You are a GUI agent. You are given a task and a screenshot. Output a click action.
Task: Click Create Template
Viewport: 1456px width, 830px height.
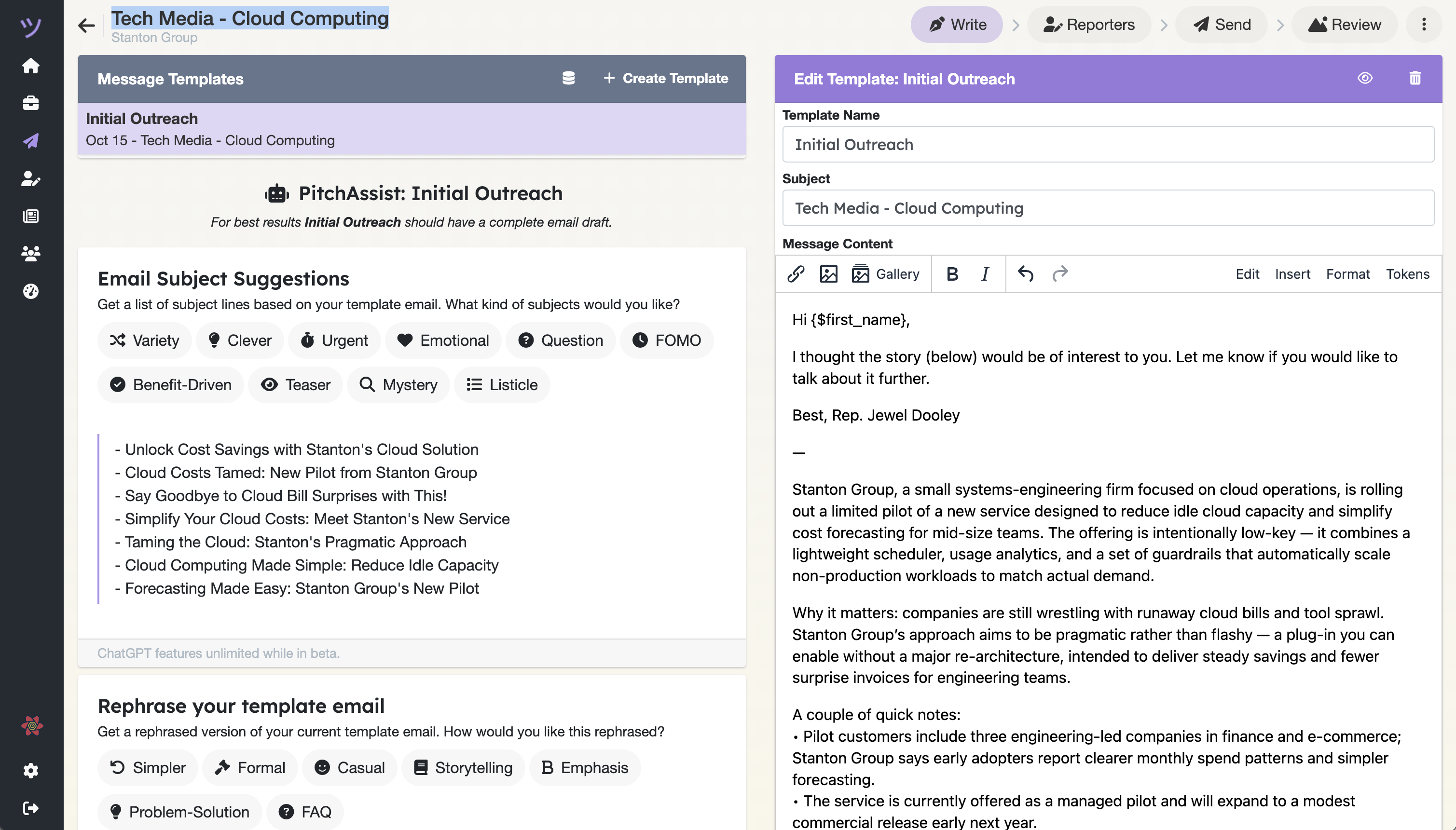coord(665,78)
